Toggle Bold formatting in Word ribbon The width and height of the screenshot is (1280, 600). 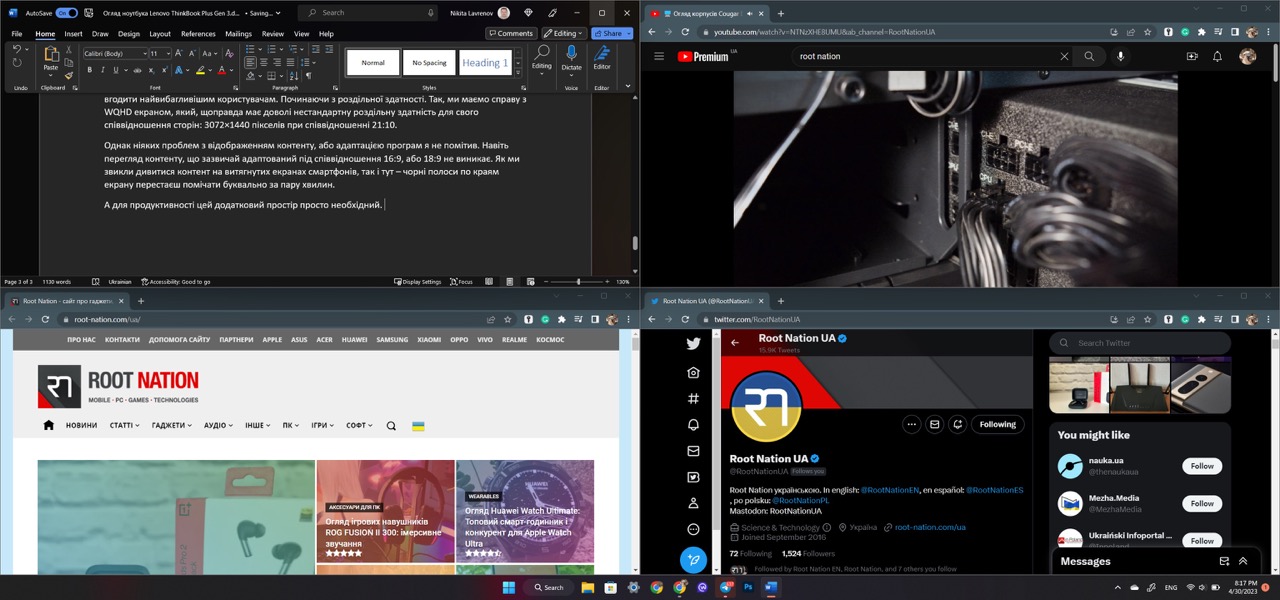pos(90,70)
